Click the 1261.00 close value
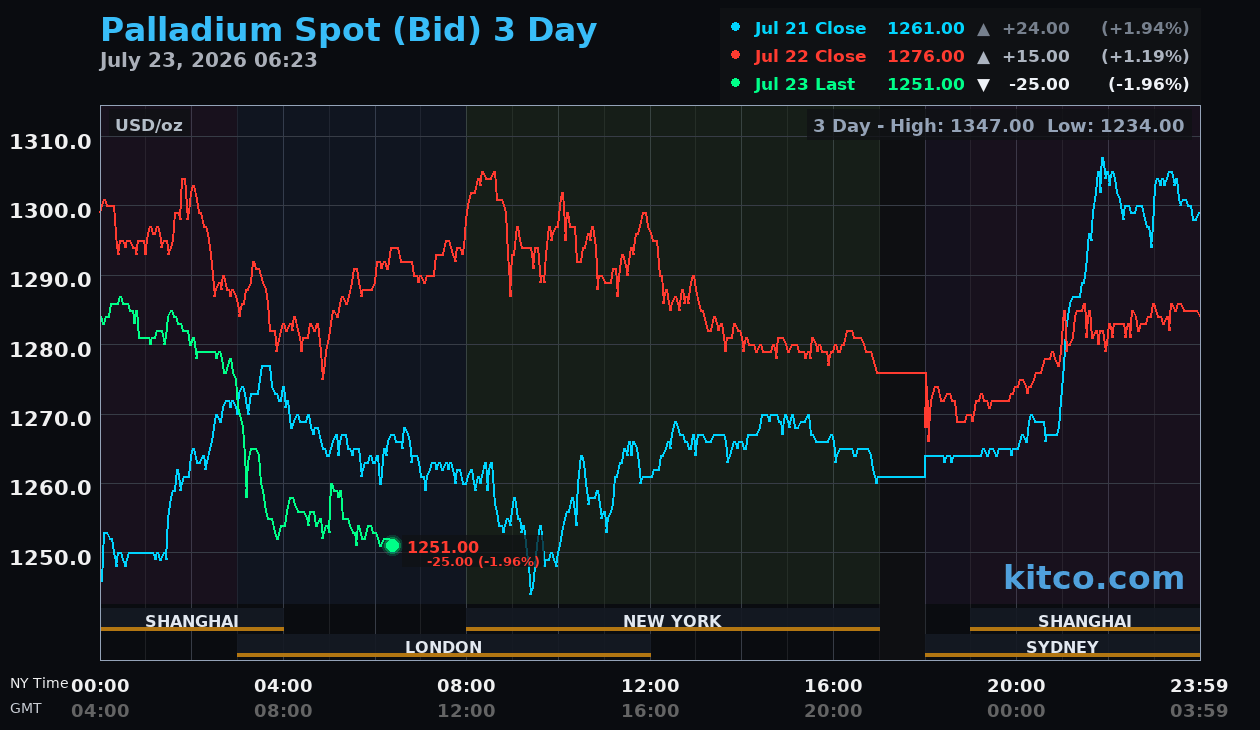1260x730 pixels. click(x=926, y=29)
